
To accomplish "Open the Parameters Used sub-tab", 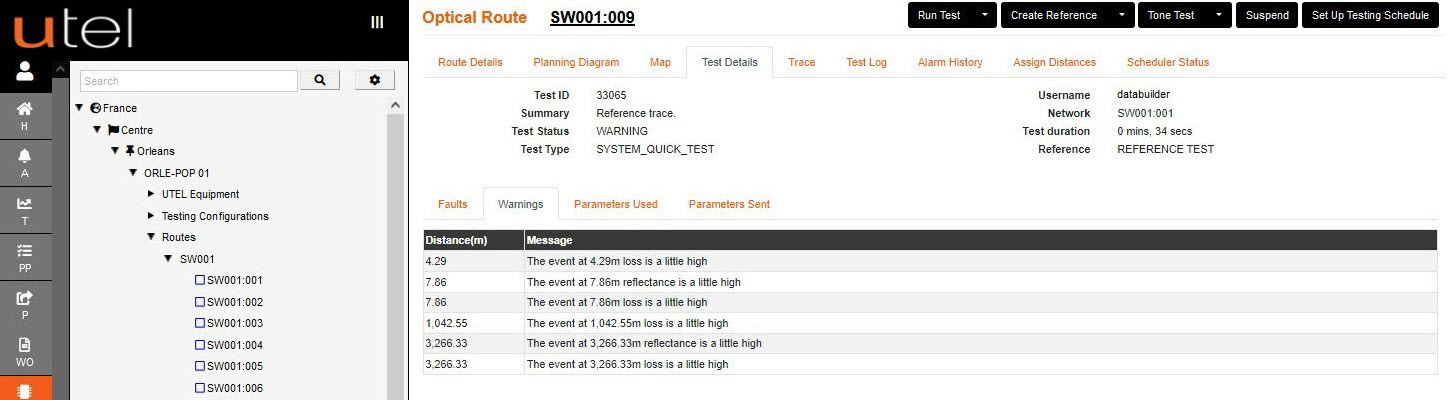I will 616,204.
